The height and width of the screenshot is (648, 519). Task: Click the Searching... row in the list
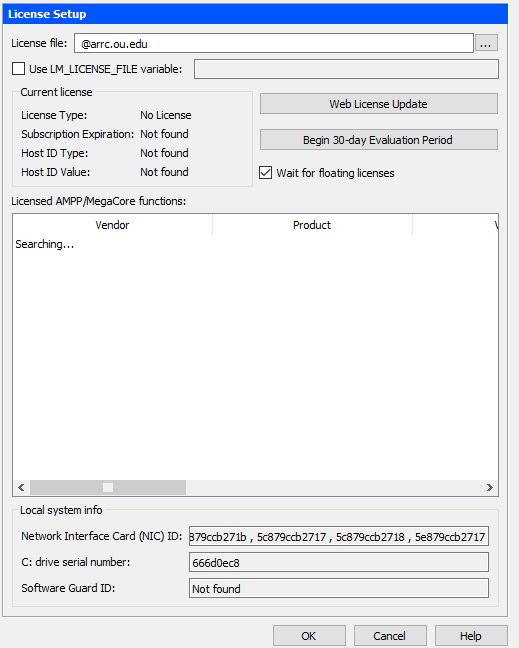[45, 244]
